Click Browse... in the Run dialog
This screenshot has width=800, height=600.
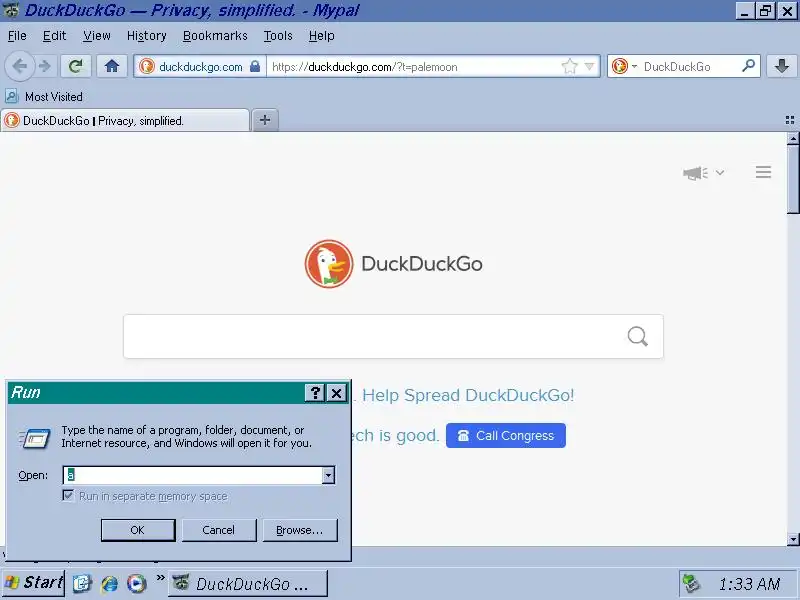point(299,530)
